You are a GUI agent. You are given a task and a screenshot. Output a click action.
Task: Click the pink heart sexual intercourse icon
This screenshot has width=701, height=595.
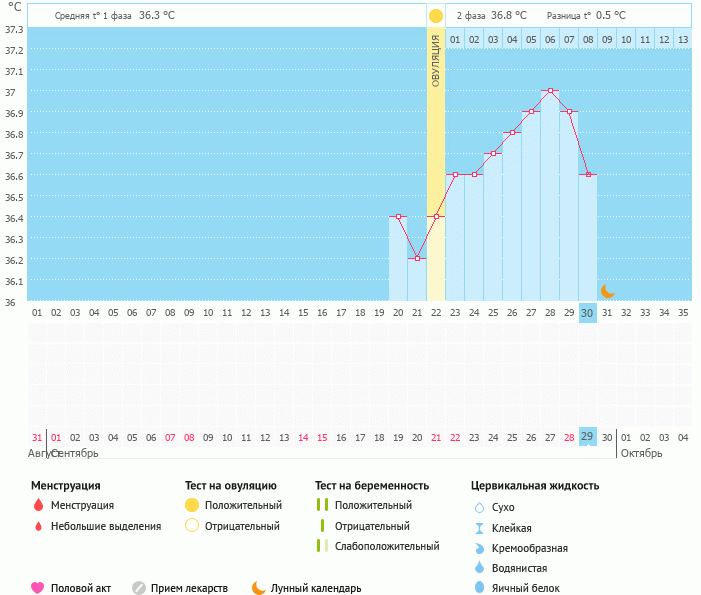tap(38, 588)
